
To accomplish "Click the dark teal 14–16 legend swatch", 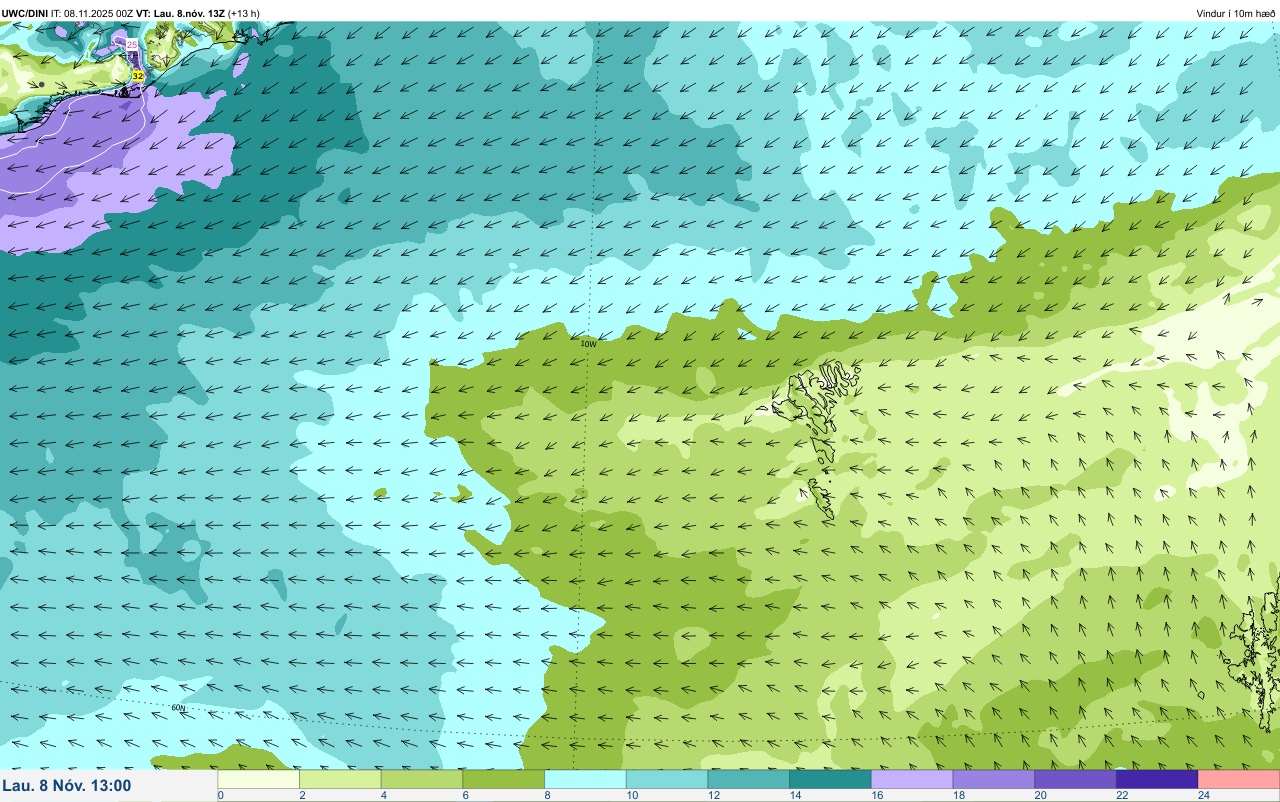I will click(831, 779).
